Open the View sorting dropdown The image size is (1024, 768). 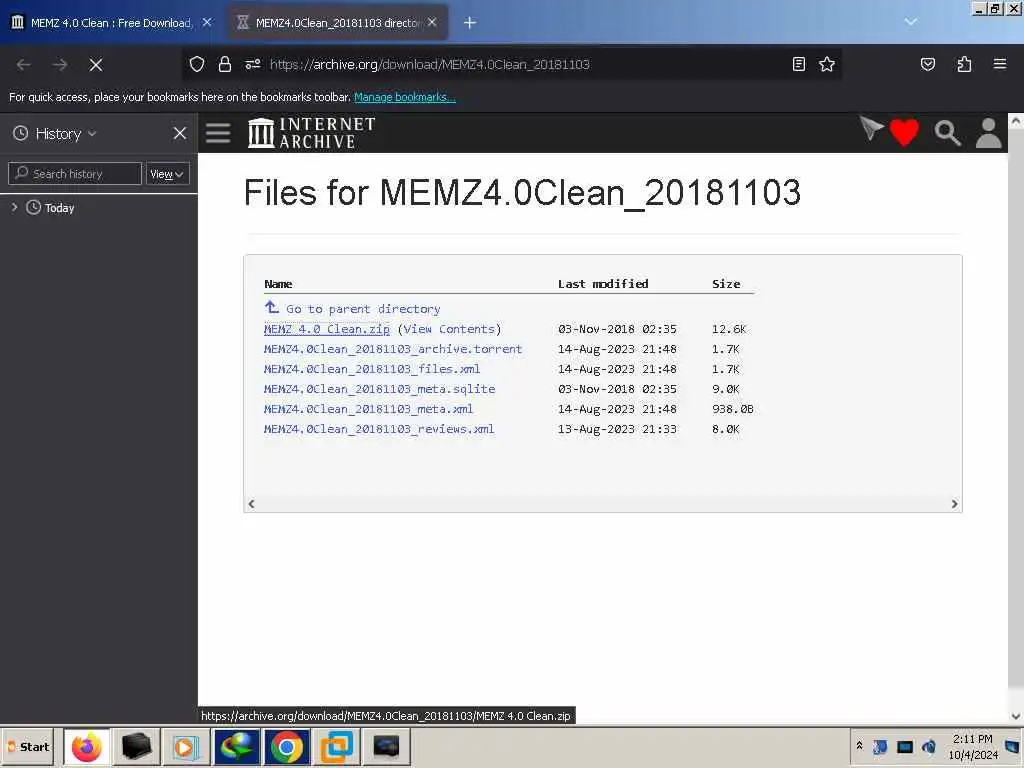167,174
